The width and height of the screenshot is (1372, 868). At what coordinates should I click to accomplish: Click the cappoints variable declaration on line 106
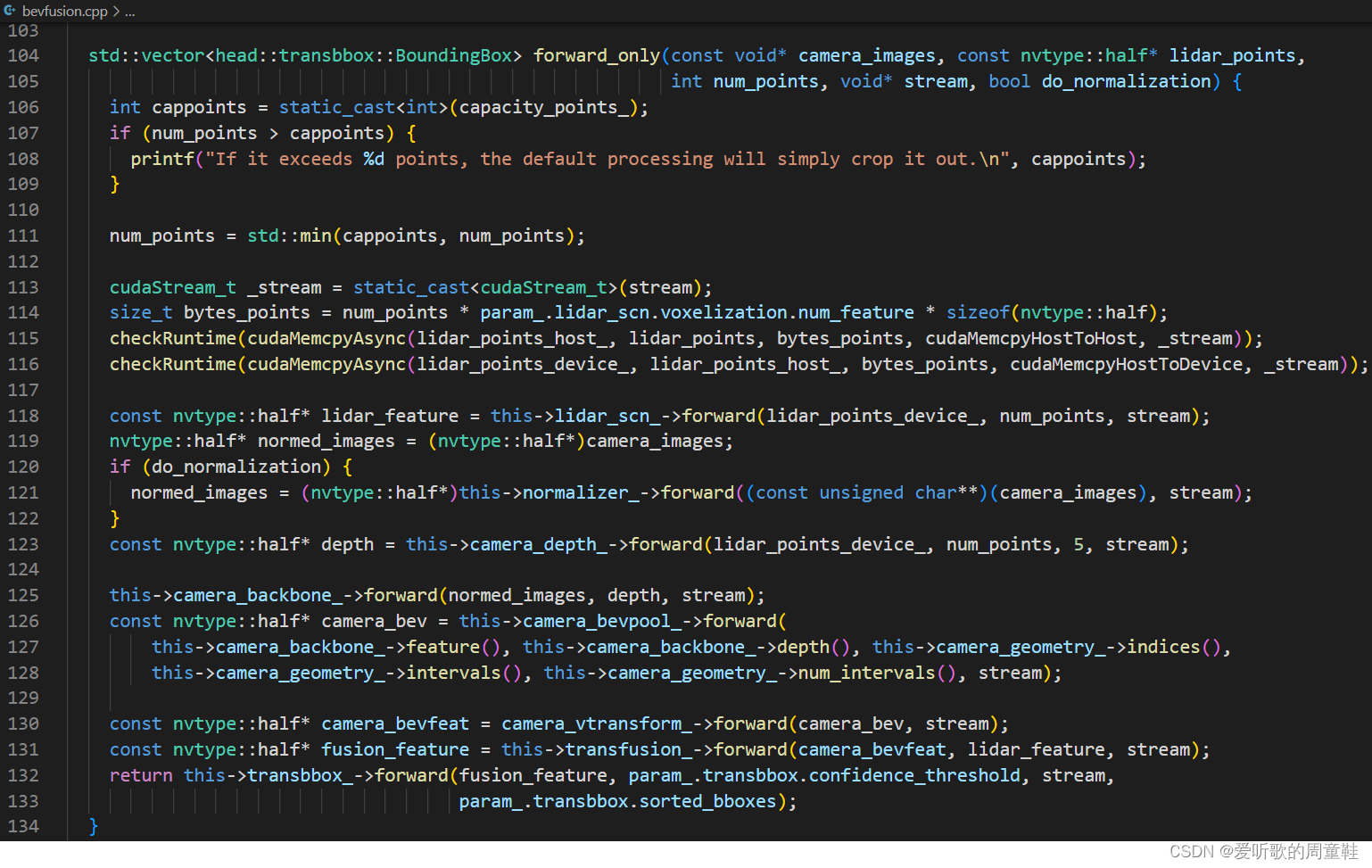199,107
